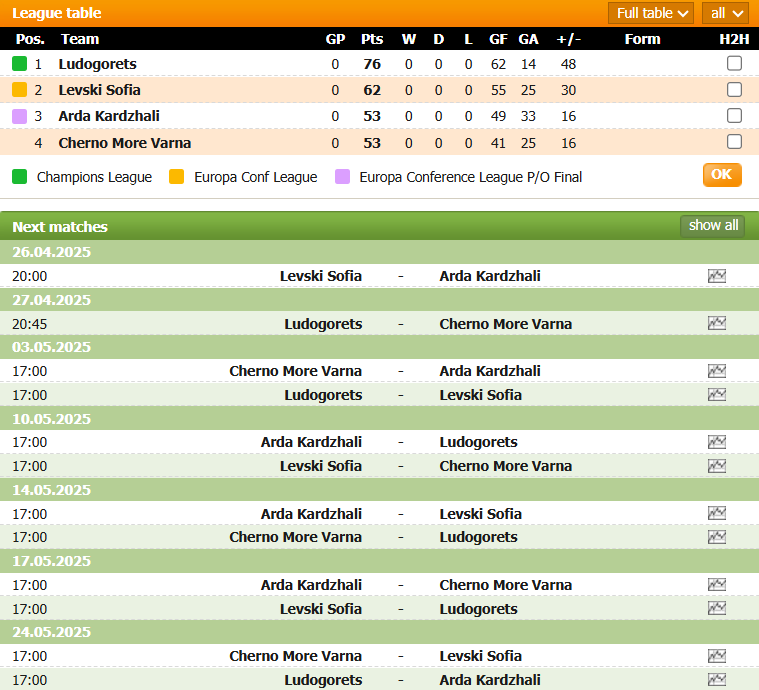This screenshot has height=690, width=759.
Task: Open stats icon for Arda Kardzhali - Cherno More Varna on 17.05.2025
Action: pyautogui.click(x=716, y=584)
